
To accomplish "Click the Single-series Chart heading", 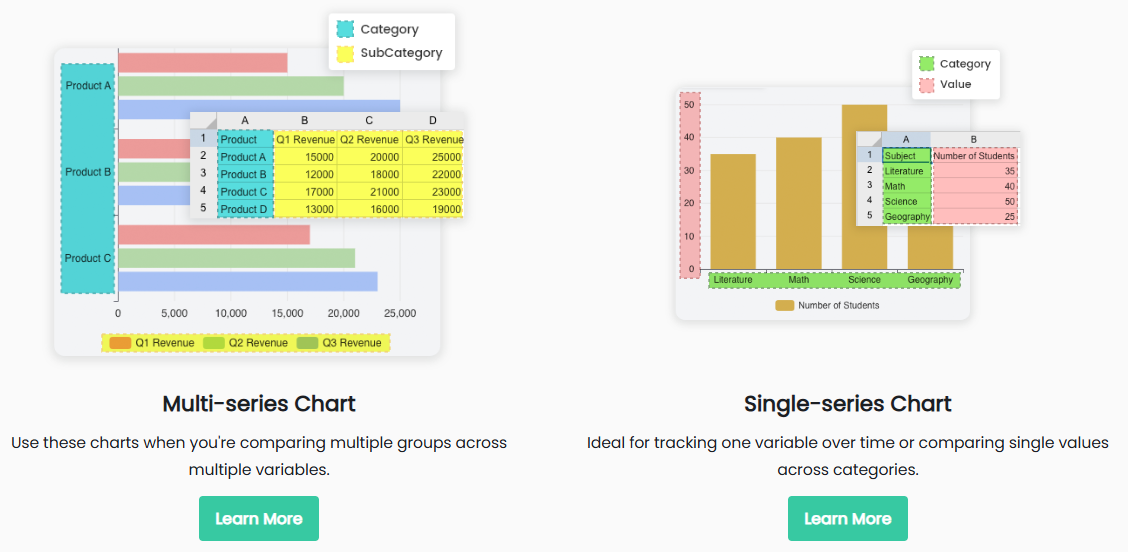I will [847, 404].
